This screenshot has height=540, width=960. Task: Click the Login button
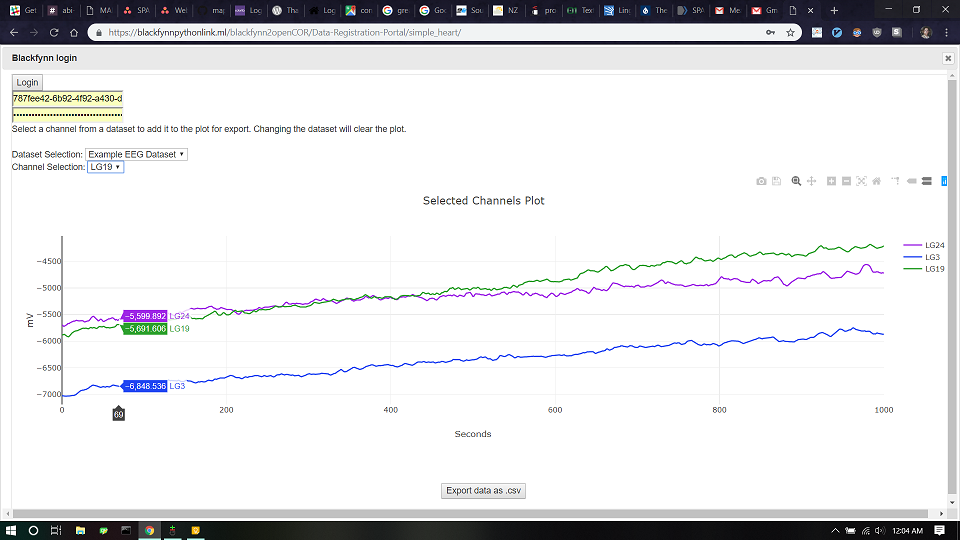[27, 83]
